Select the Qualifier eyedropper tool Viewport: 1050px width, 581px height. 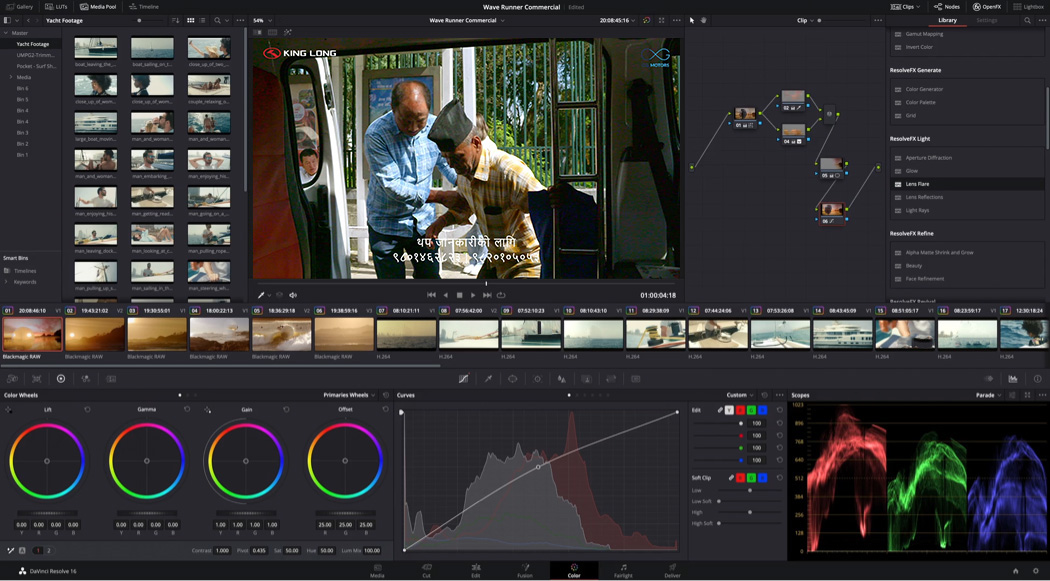pyautogui.click(x=488, y=379)
